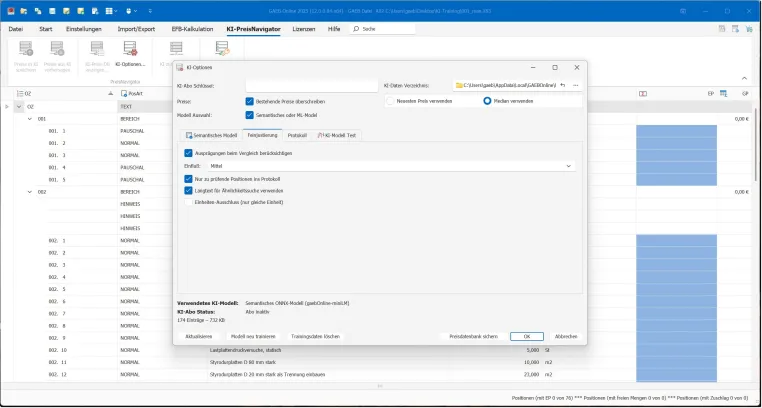Collapse the top-level 02 tree node

point(19,106)
